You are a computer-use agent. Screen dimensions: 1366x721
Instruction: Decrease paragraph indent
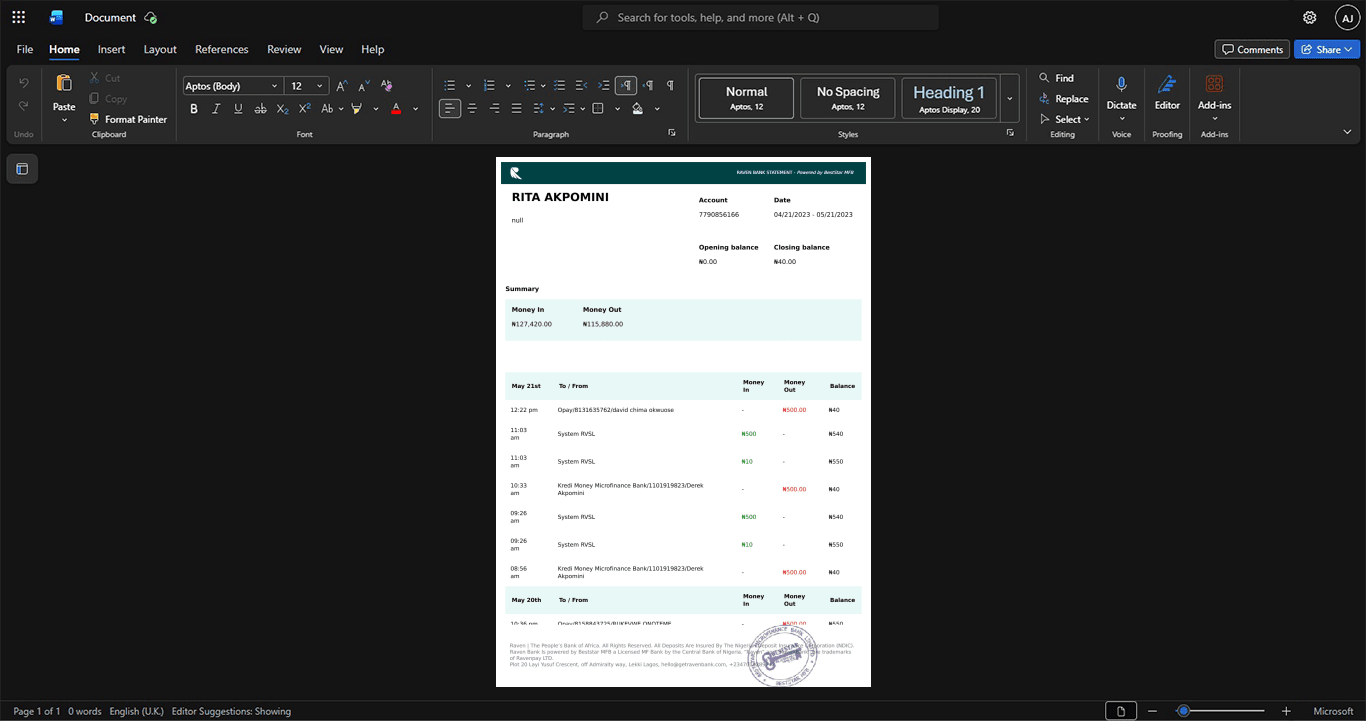[581, 86]
